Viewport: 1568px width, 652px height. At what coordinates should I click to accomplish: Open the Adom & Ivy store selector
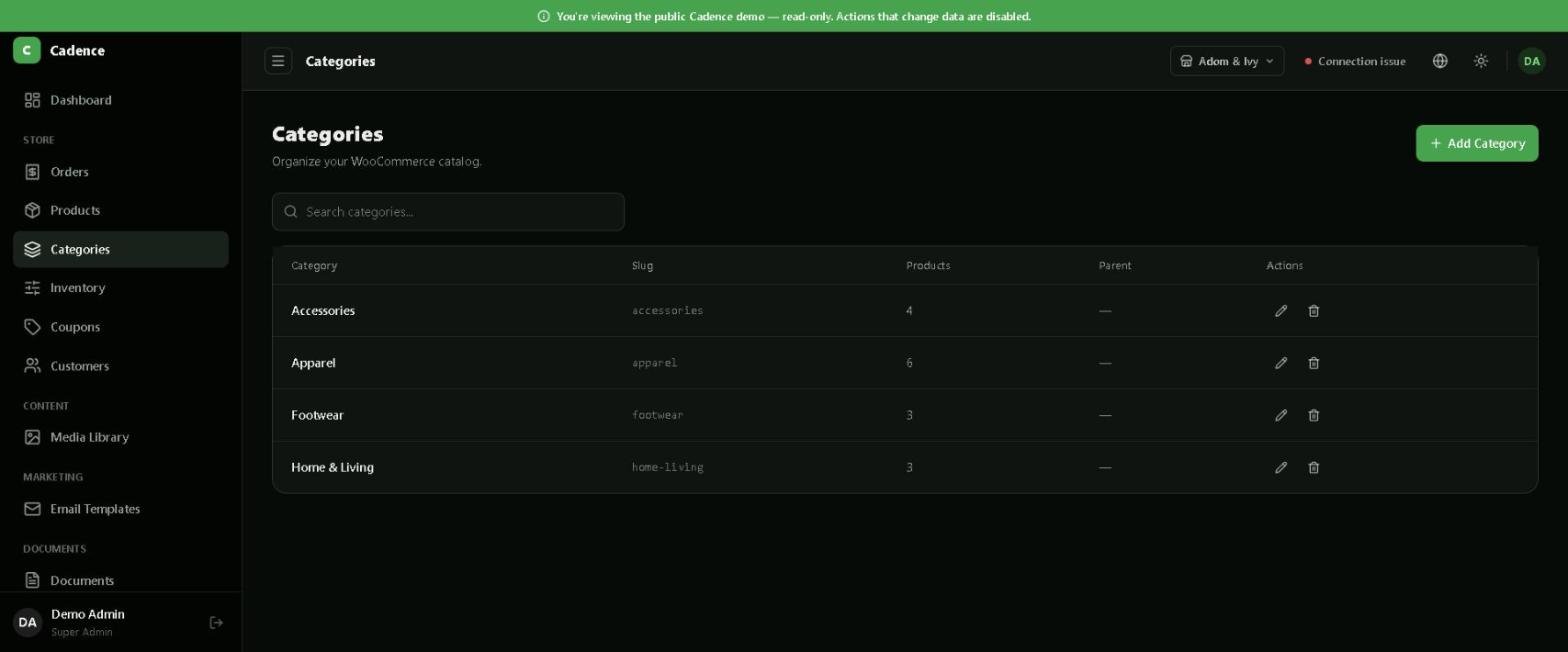point(1227,61)
